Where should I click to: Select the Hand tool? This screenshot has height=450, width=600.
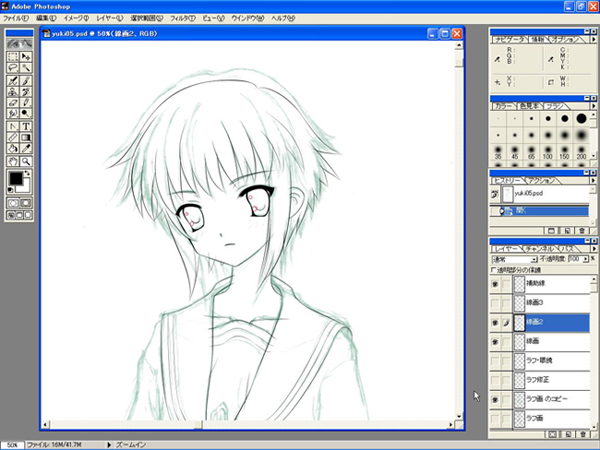point(13,161)
